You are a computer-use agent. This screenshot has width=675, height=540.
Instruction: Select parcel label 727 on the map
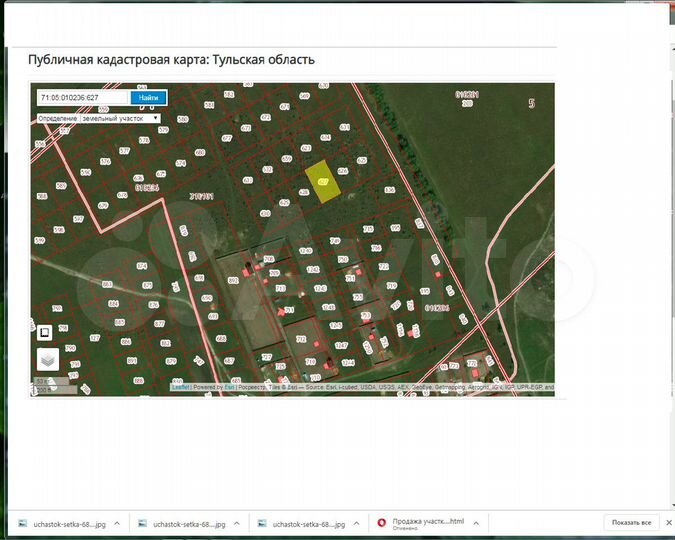(267, 357)
